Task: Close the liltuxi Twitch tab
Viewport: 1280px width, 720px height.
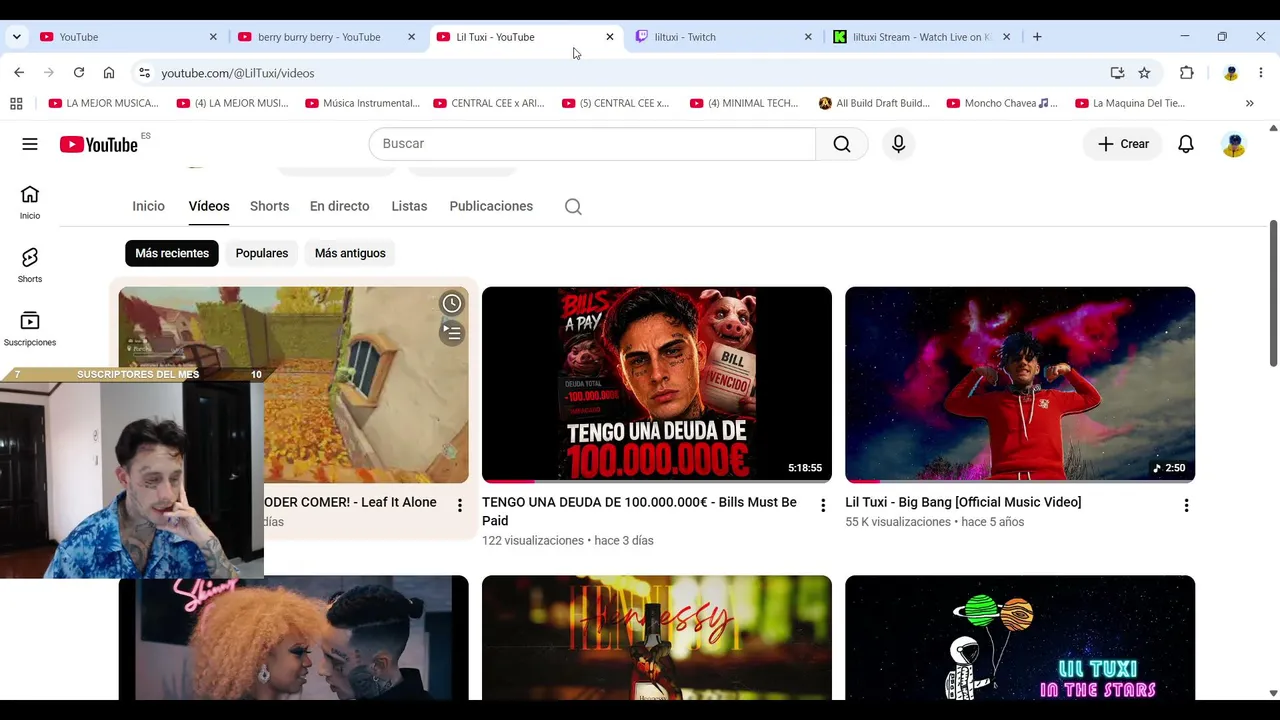Action: [808, 37]
